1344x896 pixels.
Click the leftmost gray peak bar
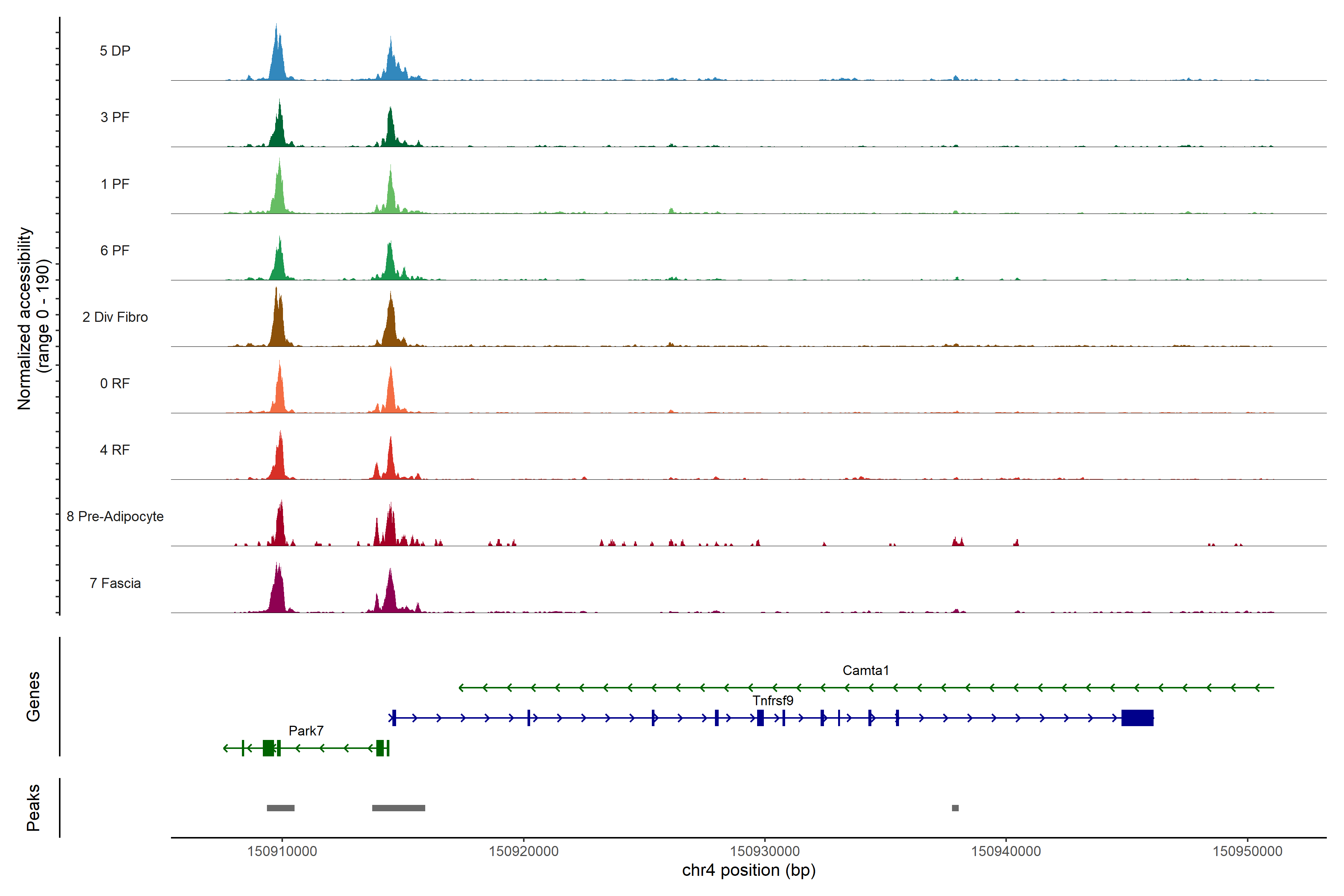(281, 808)
